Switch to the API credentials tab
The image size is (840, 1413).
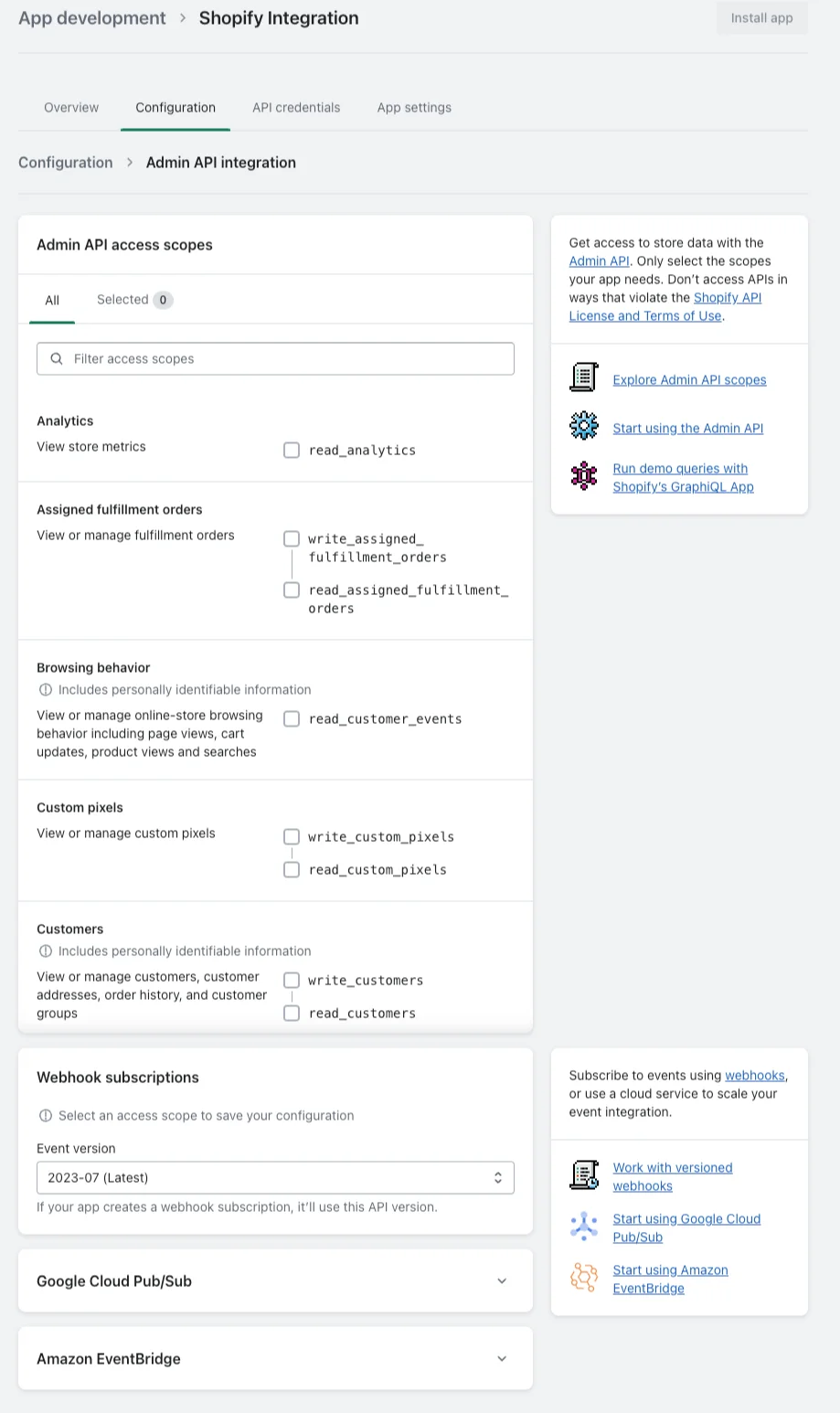pyautogui.click(x=296, y=108)
